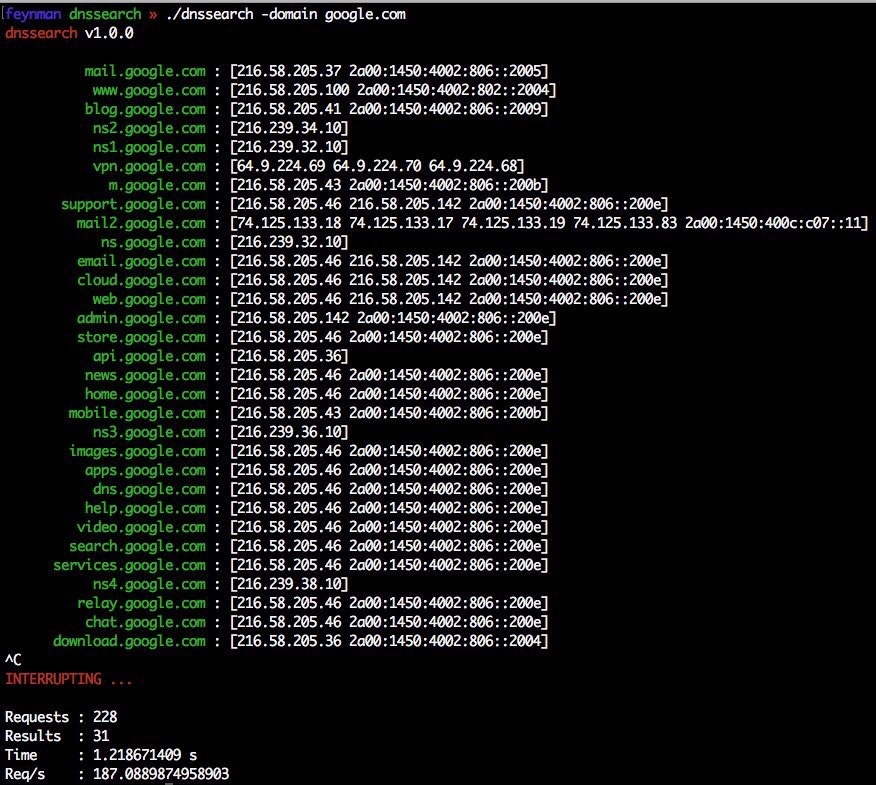Select the 'cloud.google.com' hostname

click(x=141, y=280)
